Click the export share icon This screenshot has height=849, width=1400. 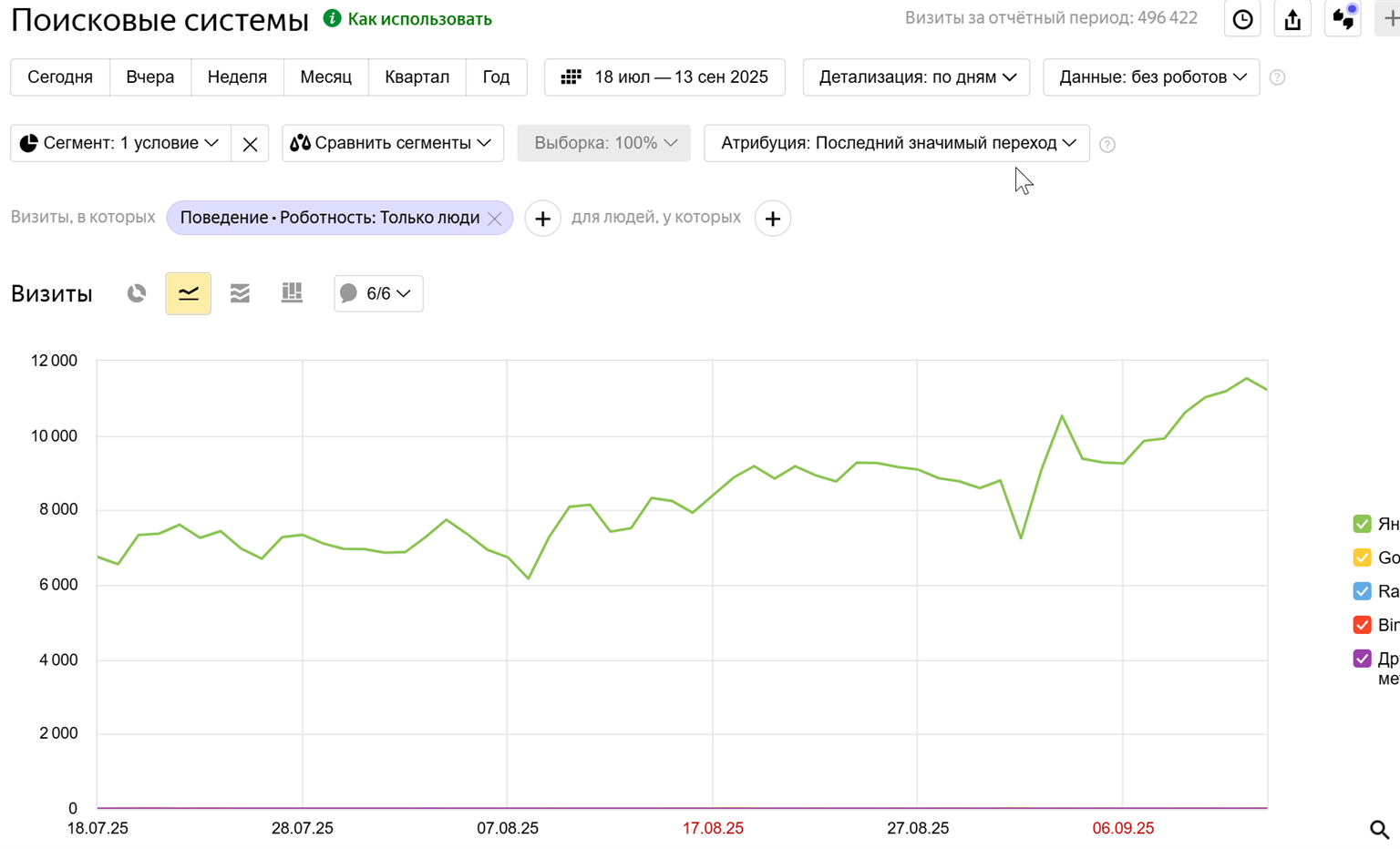[1292, 19]
